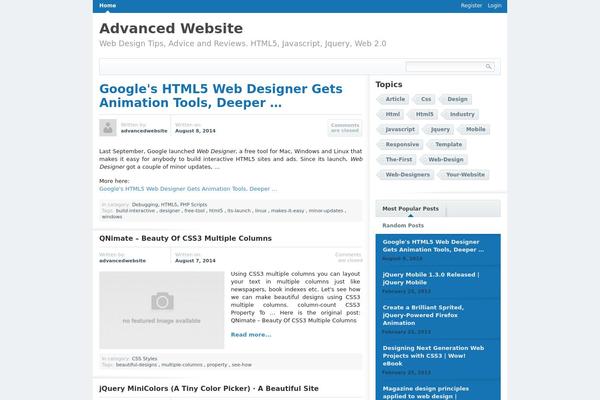The image size is (600, 400).
Task: Select the Web-Design topic tag
Action: tap(443, 159)
